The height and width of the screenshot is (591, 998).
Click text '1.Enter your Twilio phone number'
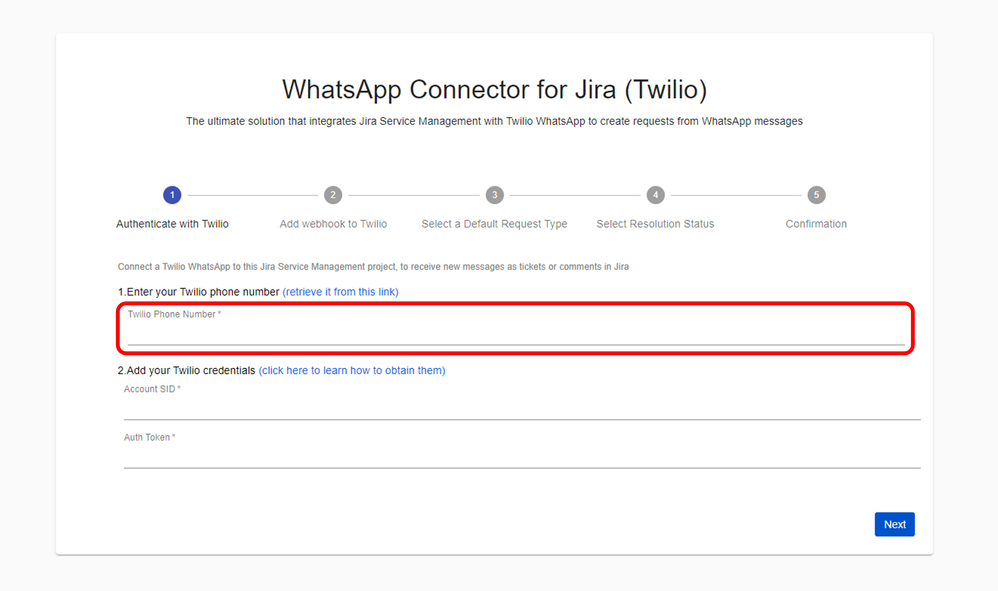(x=199, y=292)
